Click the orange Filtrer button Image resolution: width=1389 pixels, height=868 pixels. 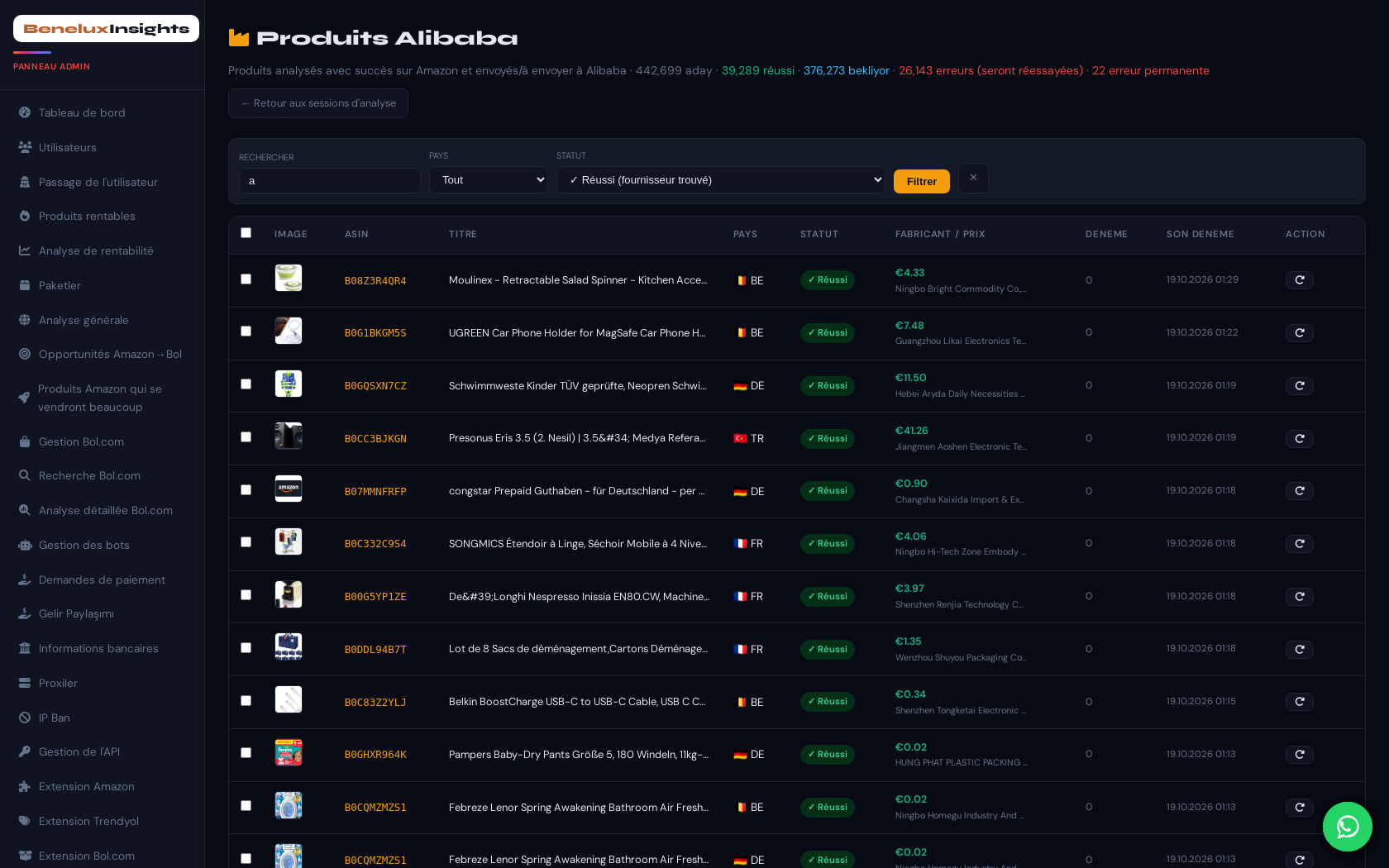[x=922, y=181]
